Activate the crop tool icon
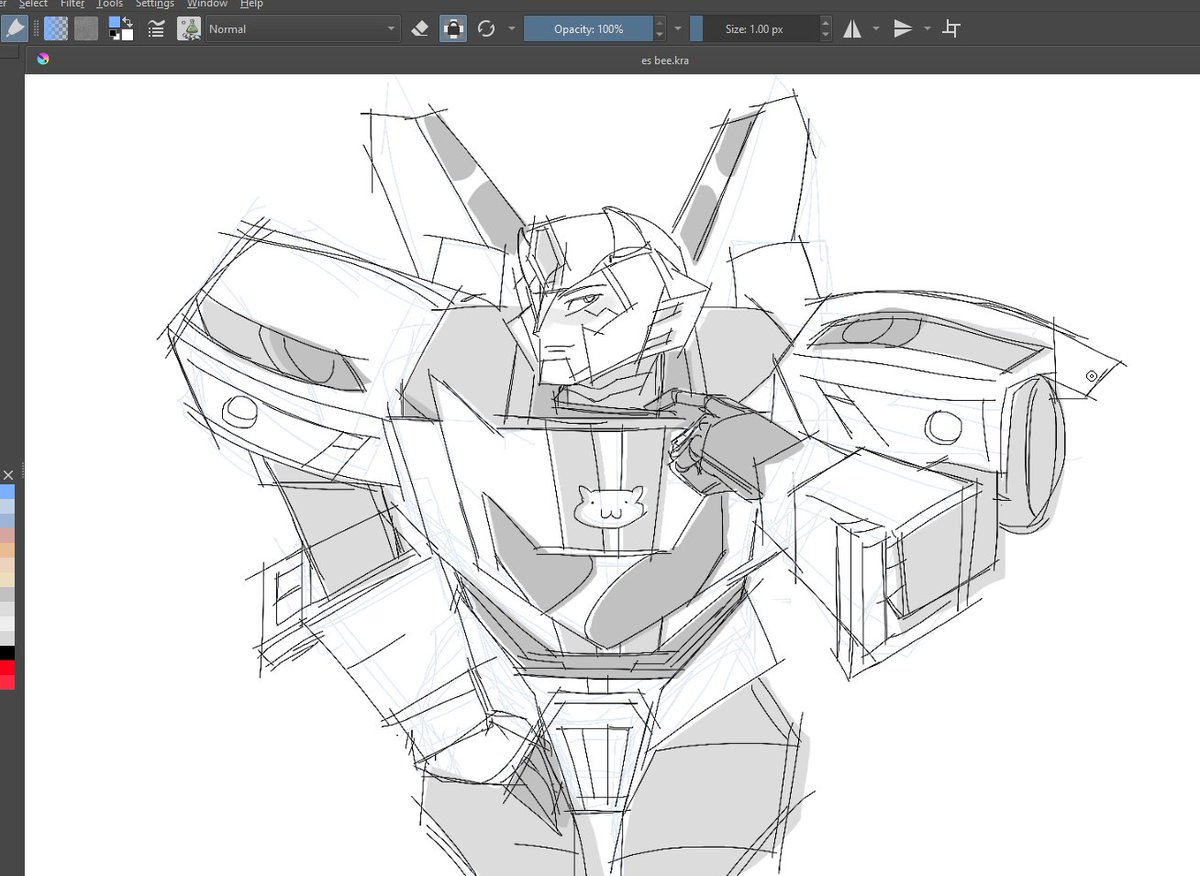Viewport: 1200px width, 876px height. pyautogui.click(x=952, y=29)
